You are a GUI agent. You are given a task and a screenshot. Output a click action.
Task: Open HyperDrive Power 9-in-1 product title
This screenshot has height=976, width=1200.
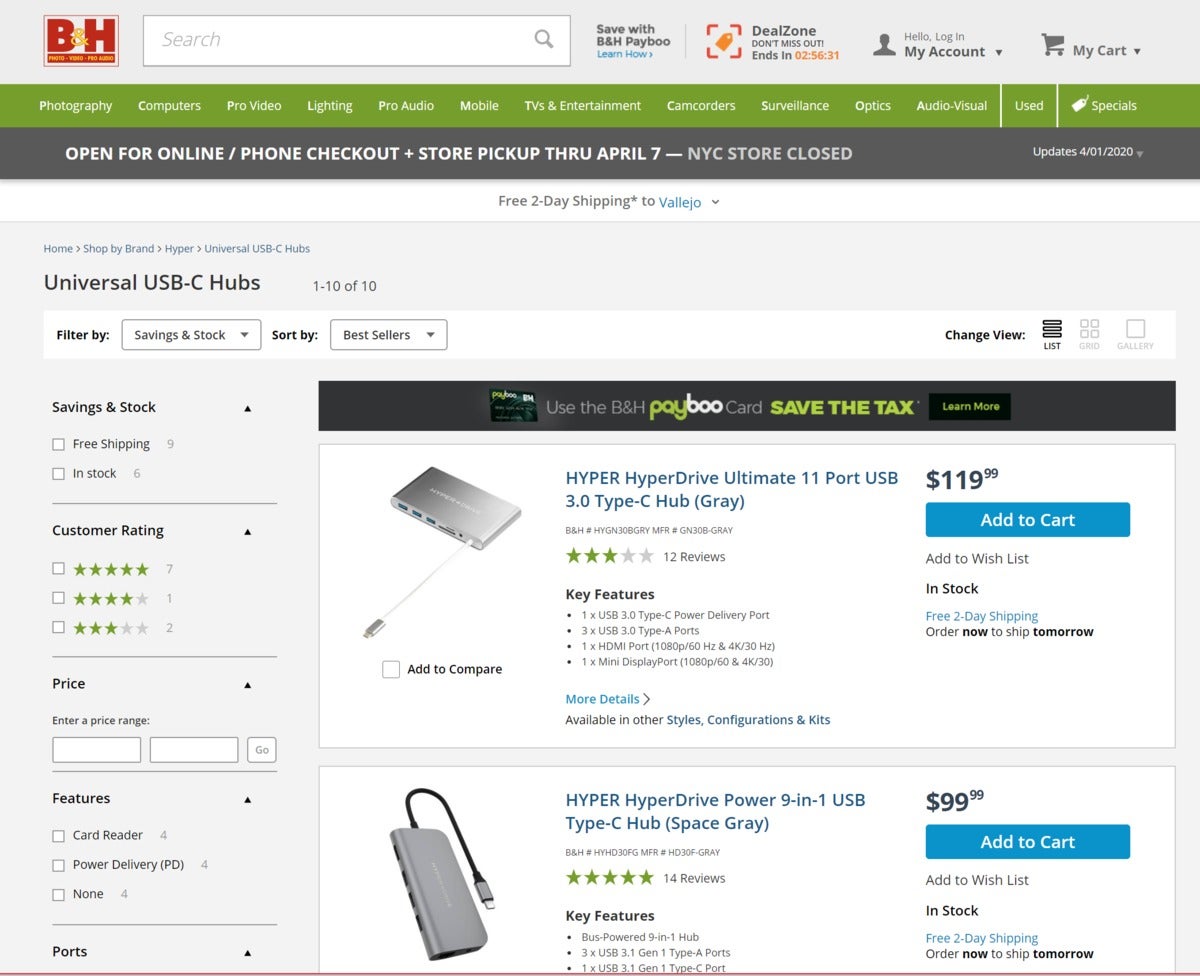pyautogui.click(x=715, y=811)
